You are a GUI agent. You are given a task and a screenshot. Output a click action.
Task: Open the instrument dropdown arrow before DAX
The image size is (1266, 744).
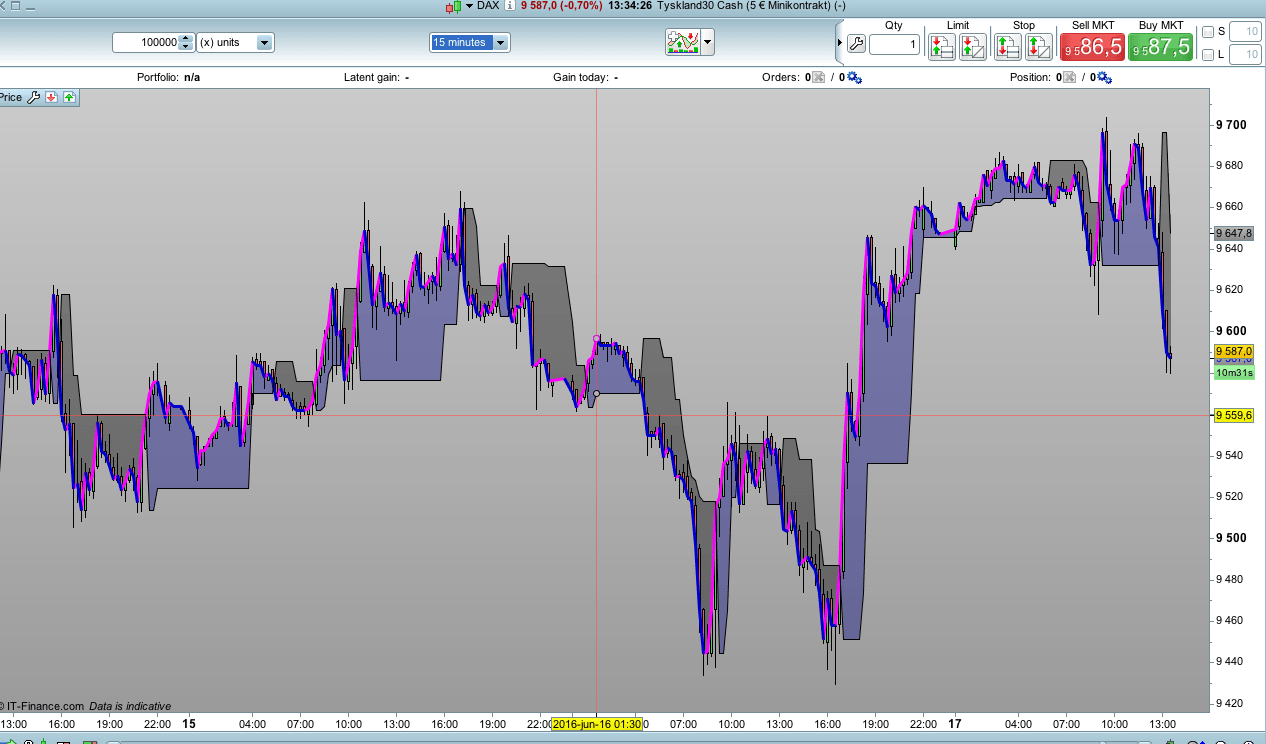[469, 6]
